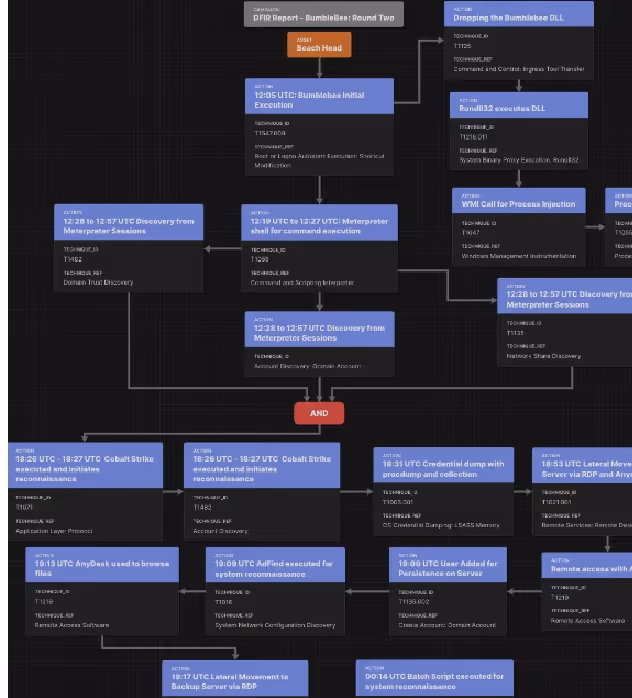
Task: Select the '18:31 UTC Credential dump with procdump' header
Action: click(x=443, y=465)
